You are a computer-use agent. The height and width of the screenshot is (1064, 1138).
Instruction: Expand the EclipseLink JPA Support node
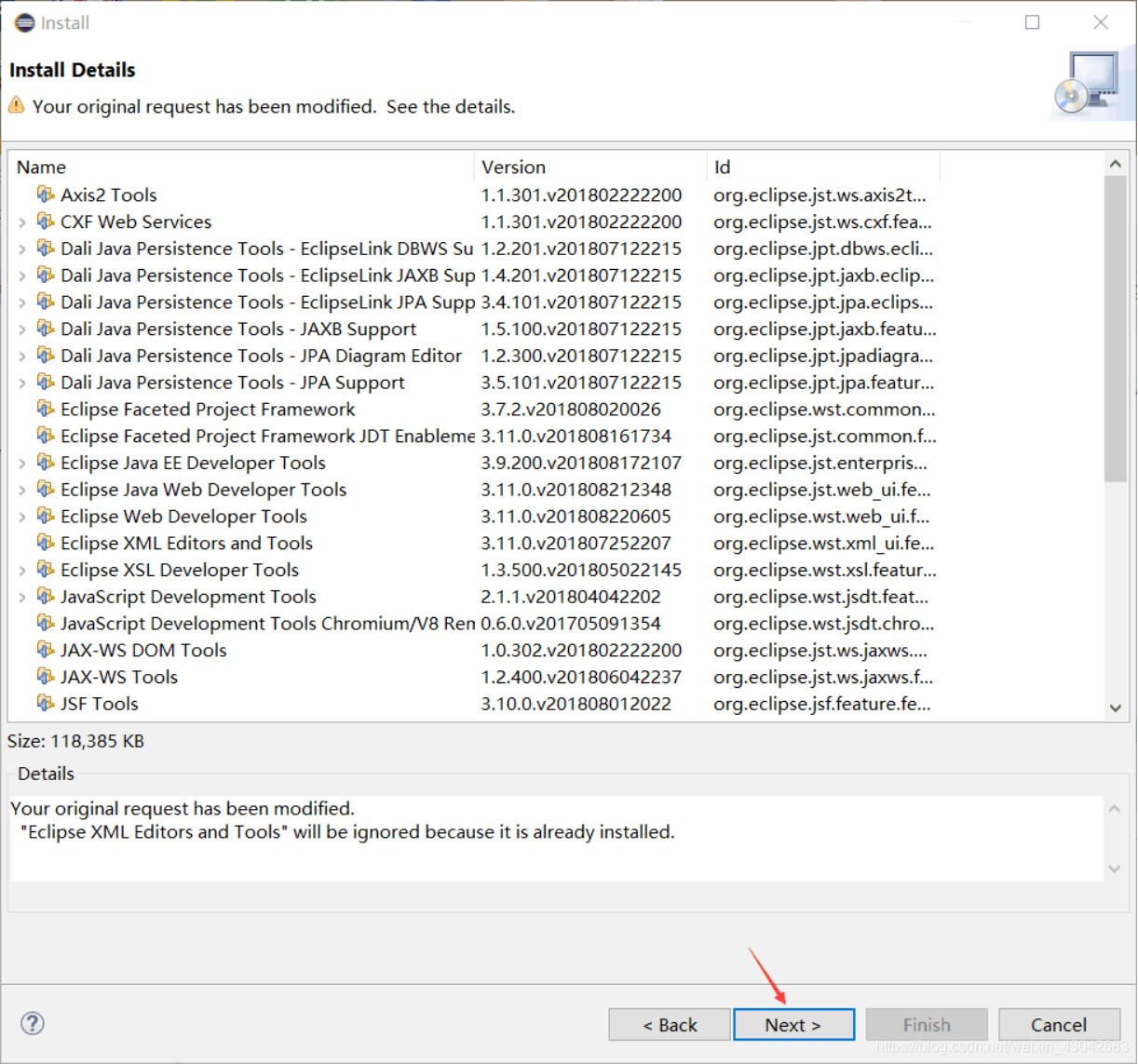(22, 303)
